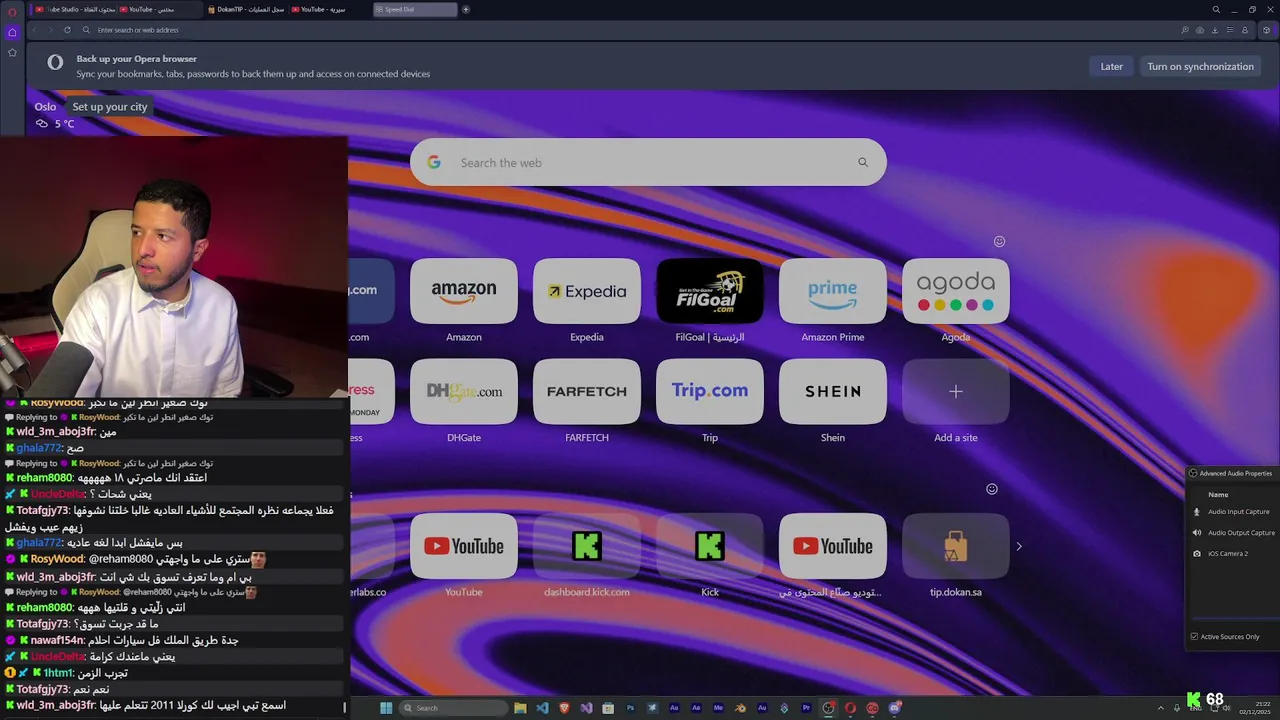Click the Search the web field
The width and height of the screenshot is (1280, 720).
click(648, 162)
